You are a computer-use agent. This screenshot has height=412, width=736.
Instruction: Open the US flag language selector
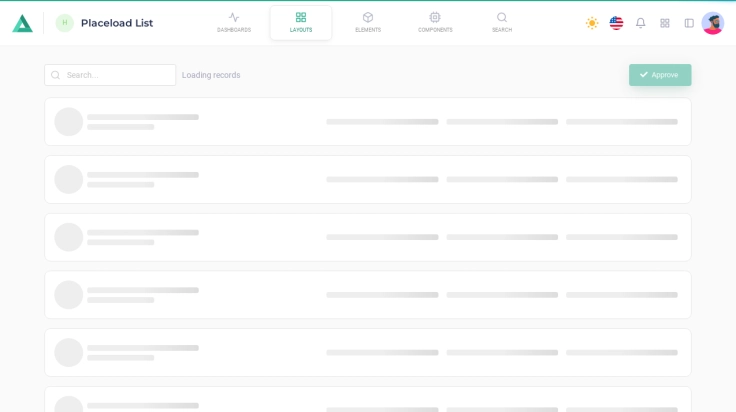coord(616,23)
